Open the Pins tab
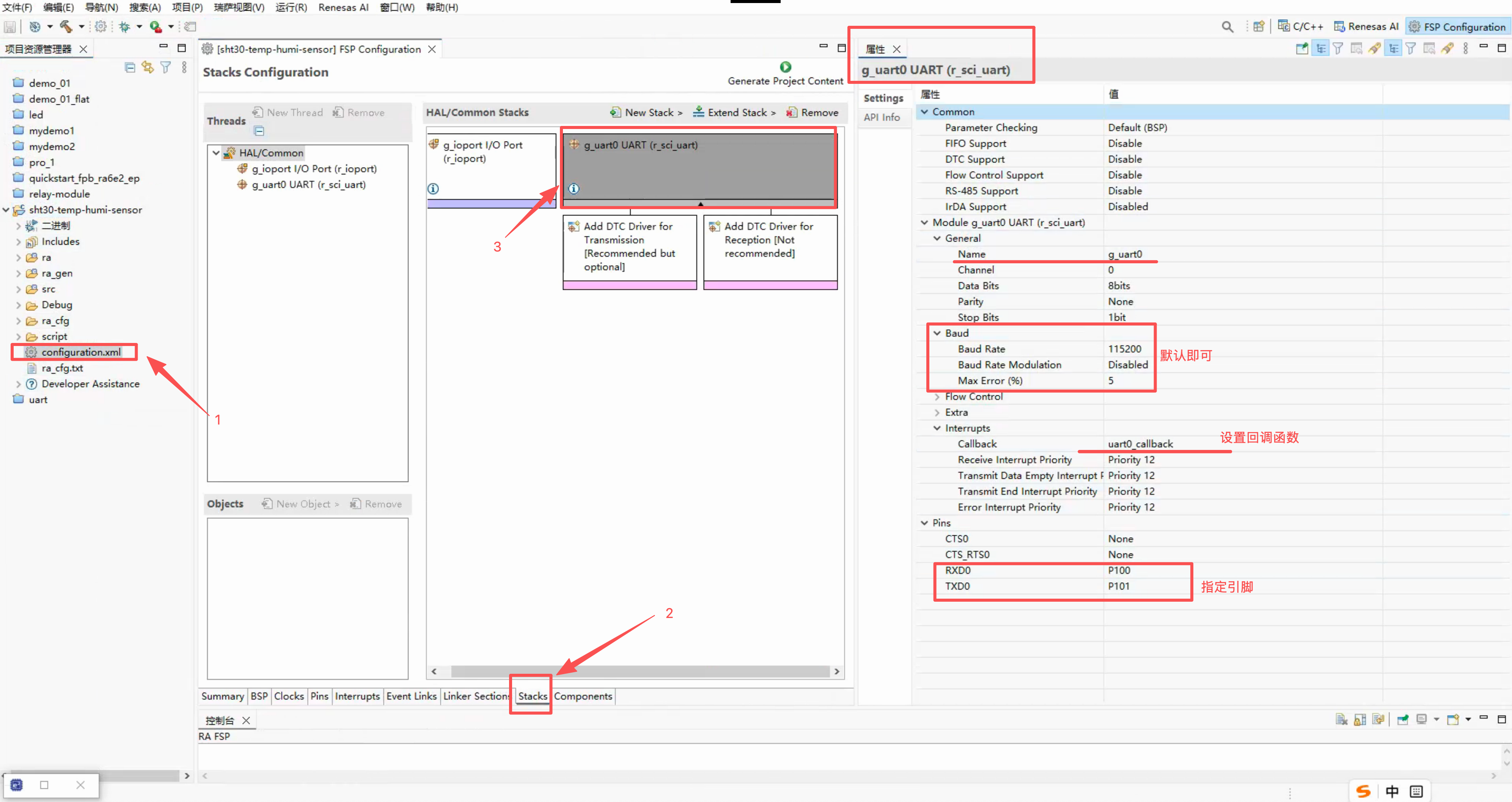 point(319,696)
